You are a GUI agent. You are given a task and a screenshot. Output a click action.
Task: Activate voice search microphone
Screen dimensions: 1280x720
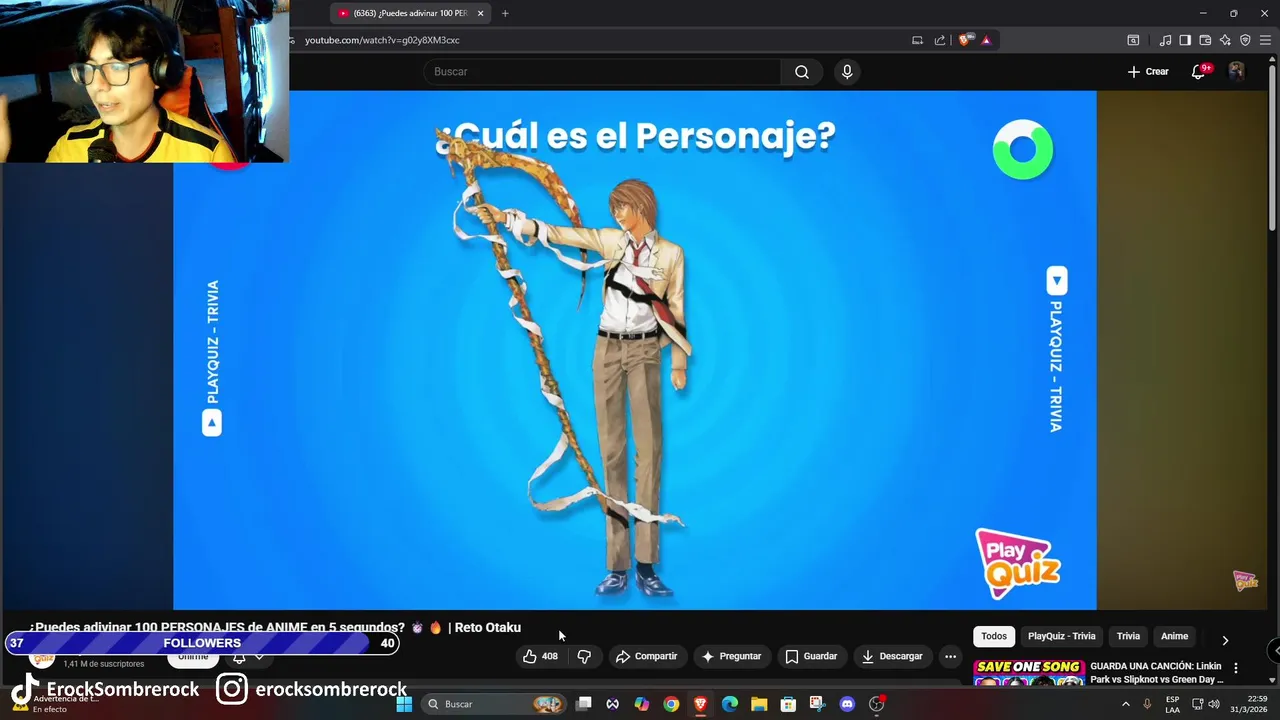click(847, 72)
